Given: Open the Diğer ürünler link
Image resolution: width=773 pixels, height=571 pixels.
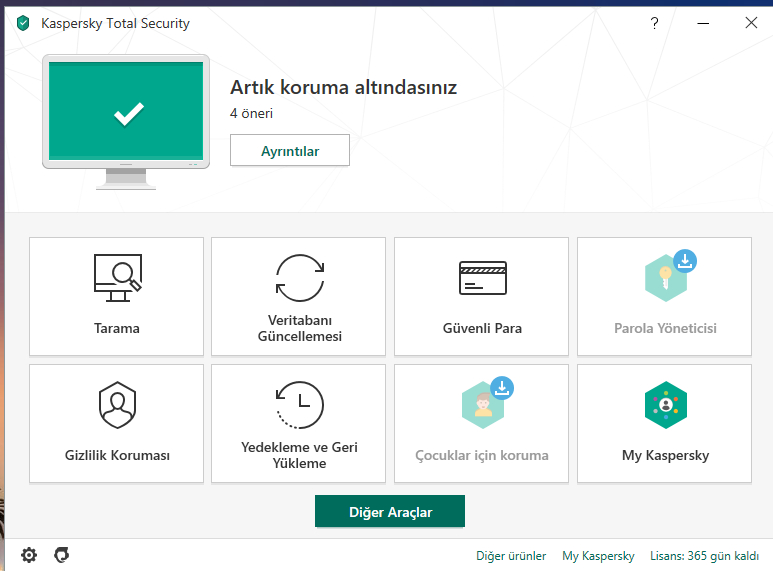Looking at the screenshot, I should click(511, 556).
